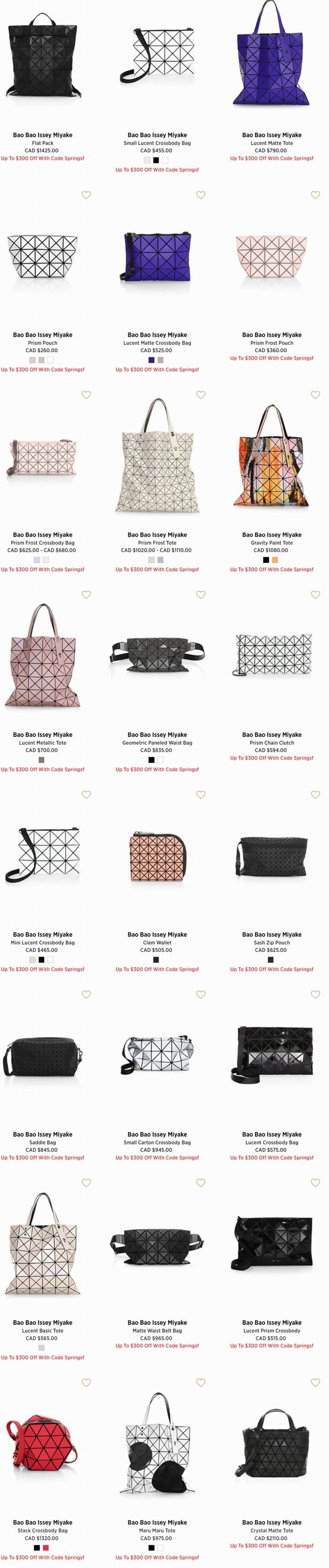
Task: Open the Flat Pack product link
Action: coord(43,143)
